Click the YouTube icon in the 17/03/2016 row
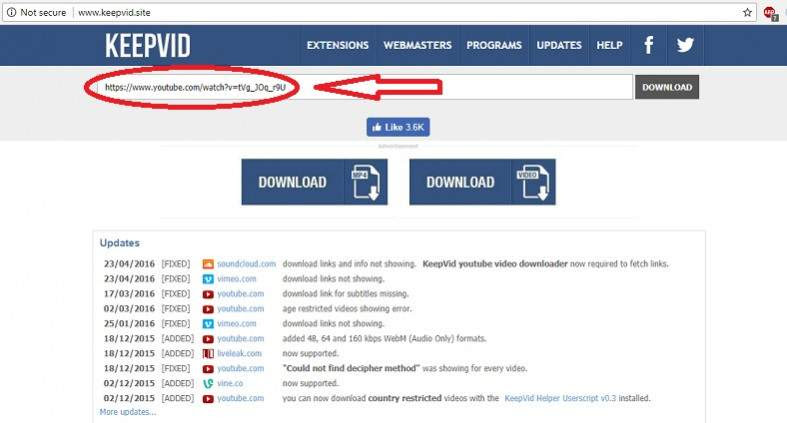The image size is (787, 423). point(208,294)
